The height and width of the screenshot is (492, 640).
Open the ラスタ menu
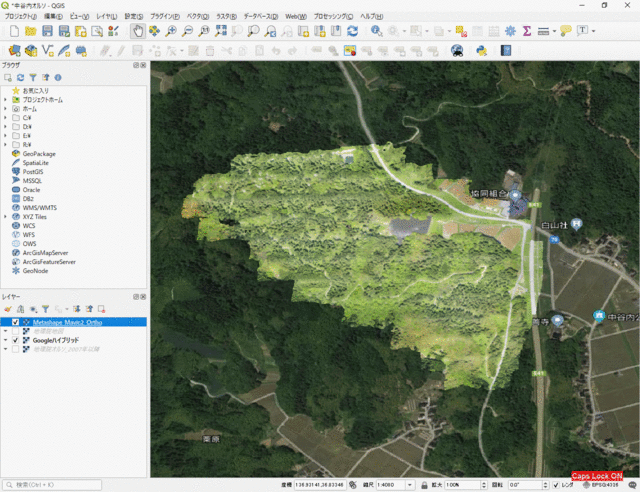pos(226,16)
